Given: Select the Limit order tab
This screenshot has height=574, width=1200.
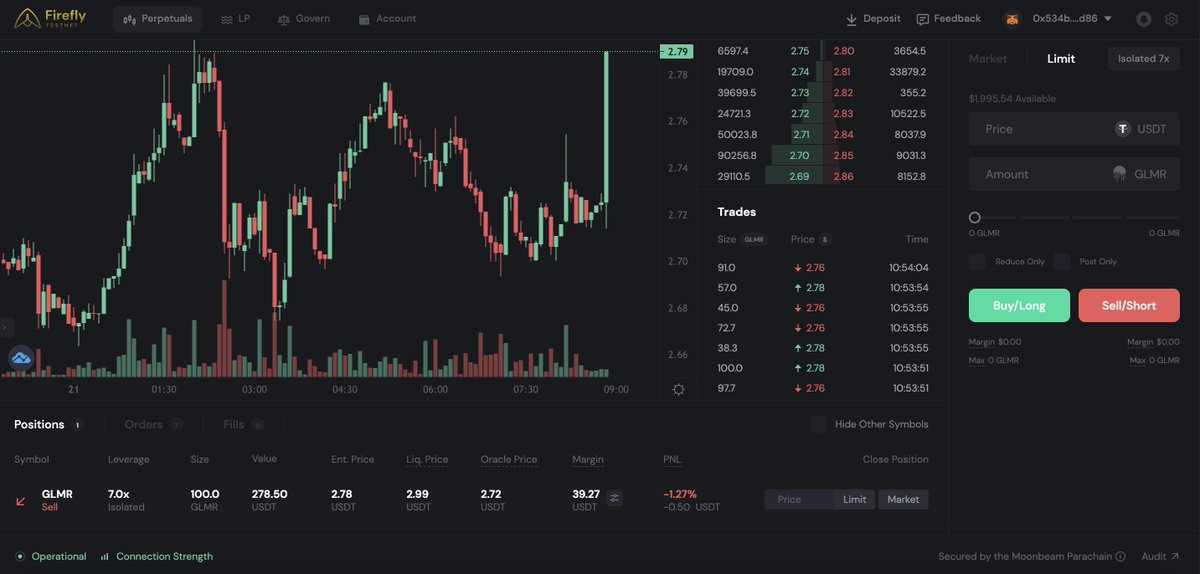Looking at the screenshot, I should point(1061,59).
